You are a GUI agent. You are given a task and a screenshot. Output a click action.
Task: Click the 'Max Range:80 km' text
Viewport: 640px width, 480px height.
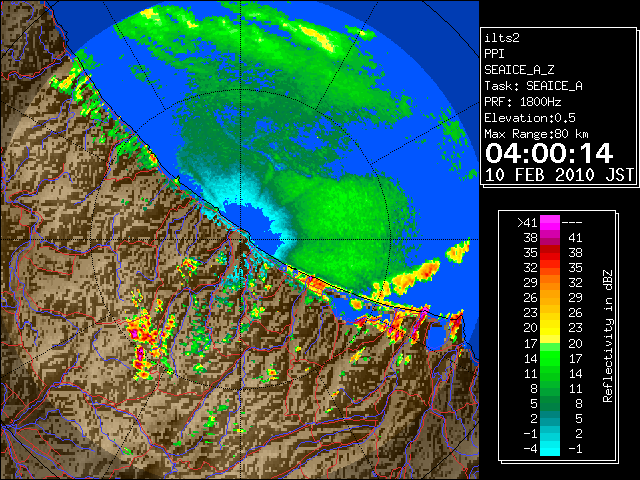(536, 134)
